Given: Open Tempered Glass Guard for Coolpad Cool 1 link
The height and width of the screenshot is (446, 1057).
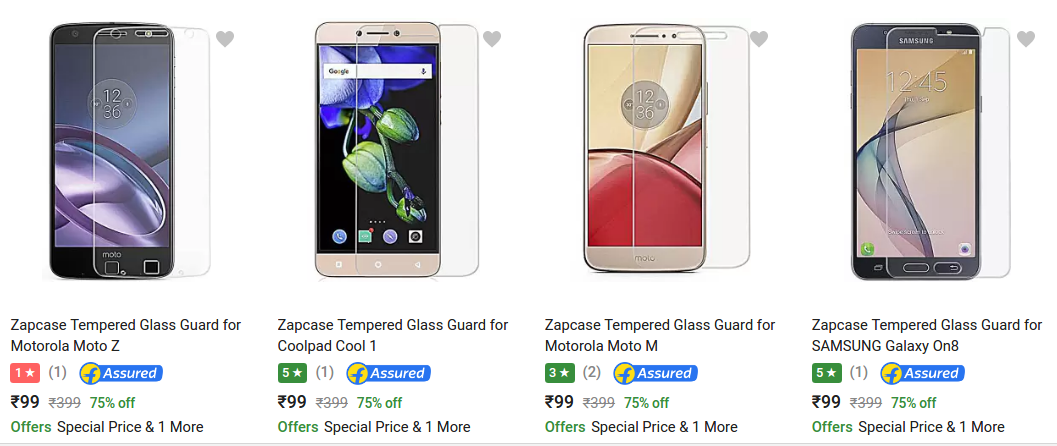Looking at the screenshot, I should (x=392, y=336).
